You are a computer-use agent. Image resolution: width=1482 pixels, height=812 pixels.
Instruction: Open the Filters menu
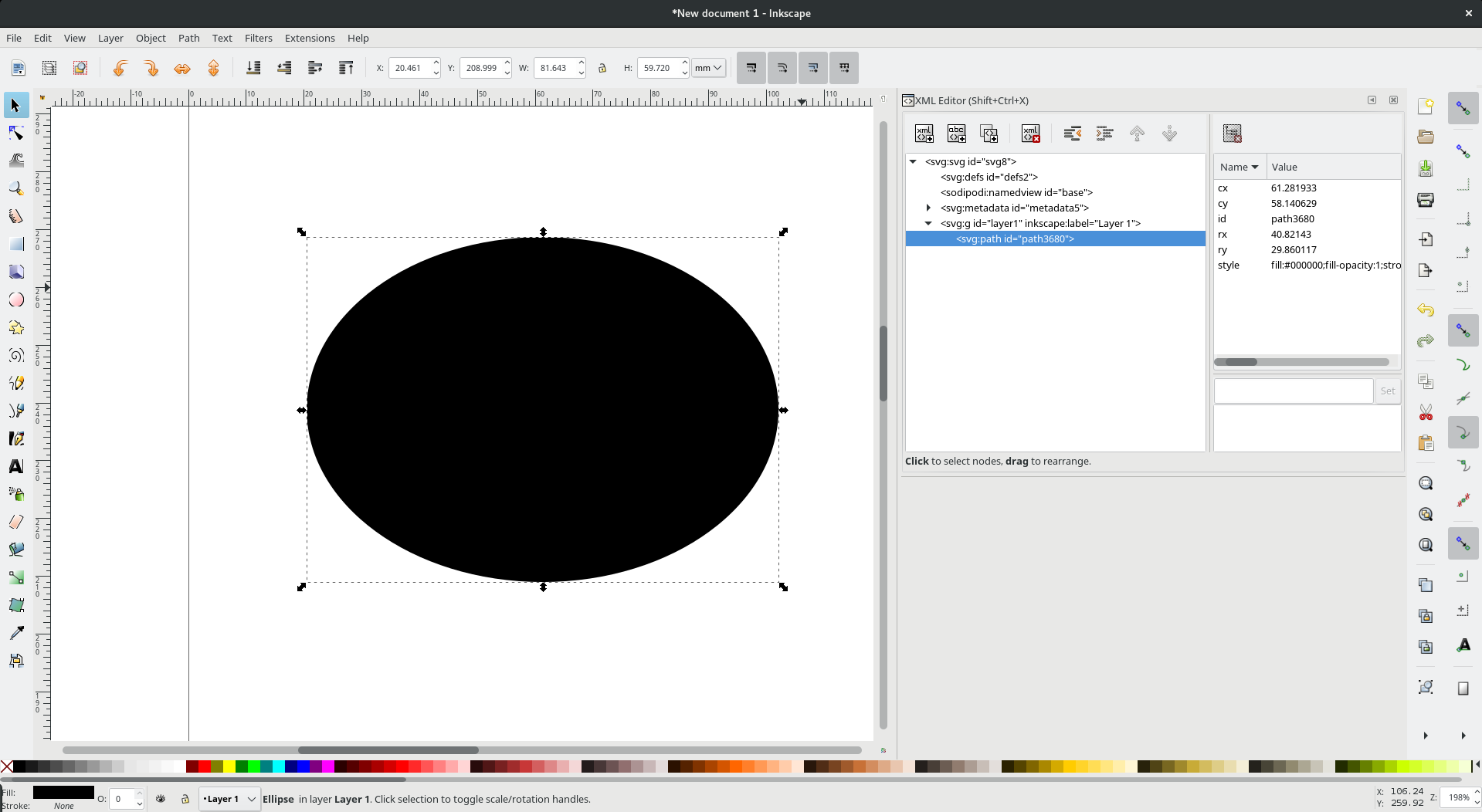[x=258, y=38]
